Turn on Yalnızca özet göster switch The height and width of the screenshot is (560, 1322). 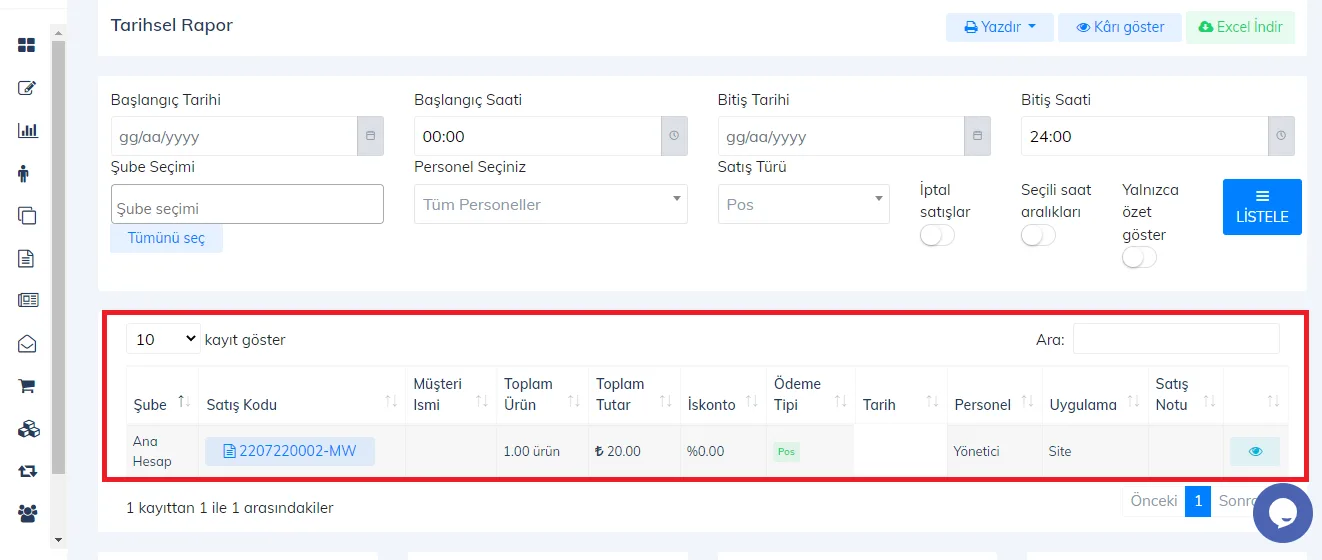click(1139, 258)
